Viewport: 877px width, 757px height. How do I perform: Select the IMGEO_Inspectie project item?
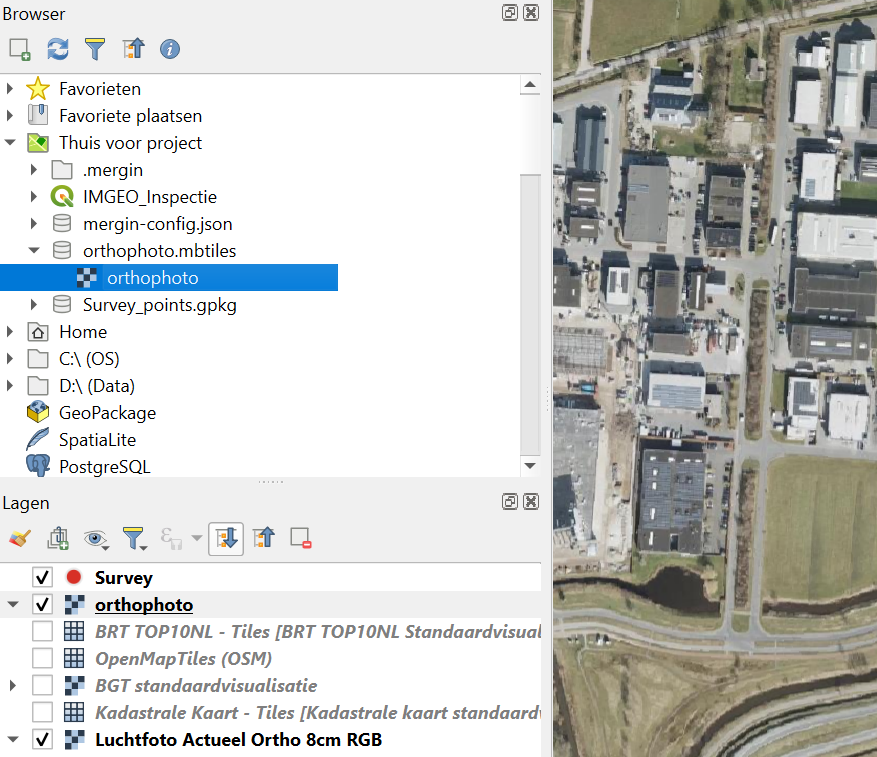(x=149, y=197)
